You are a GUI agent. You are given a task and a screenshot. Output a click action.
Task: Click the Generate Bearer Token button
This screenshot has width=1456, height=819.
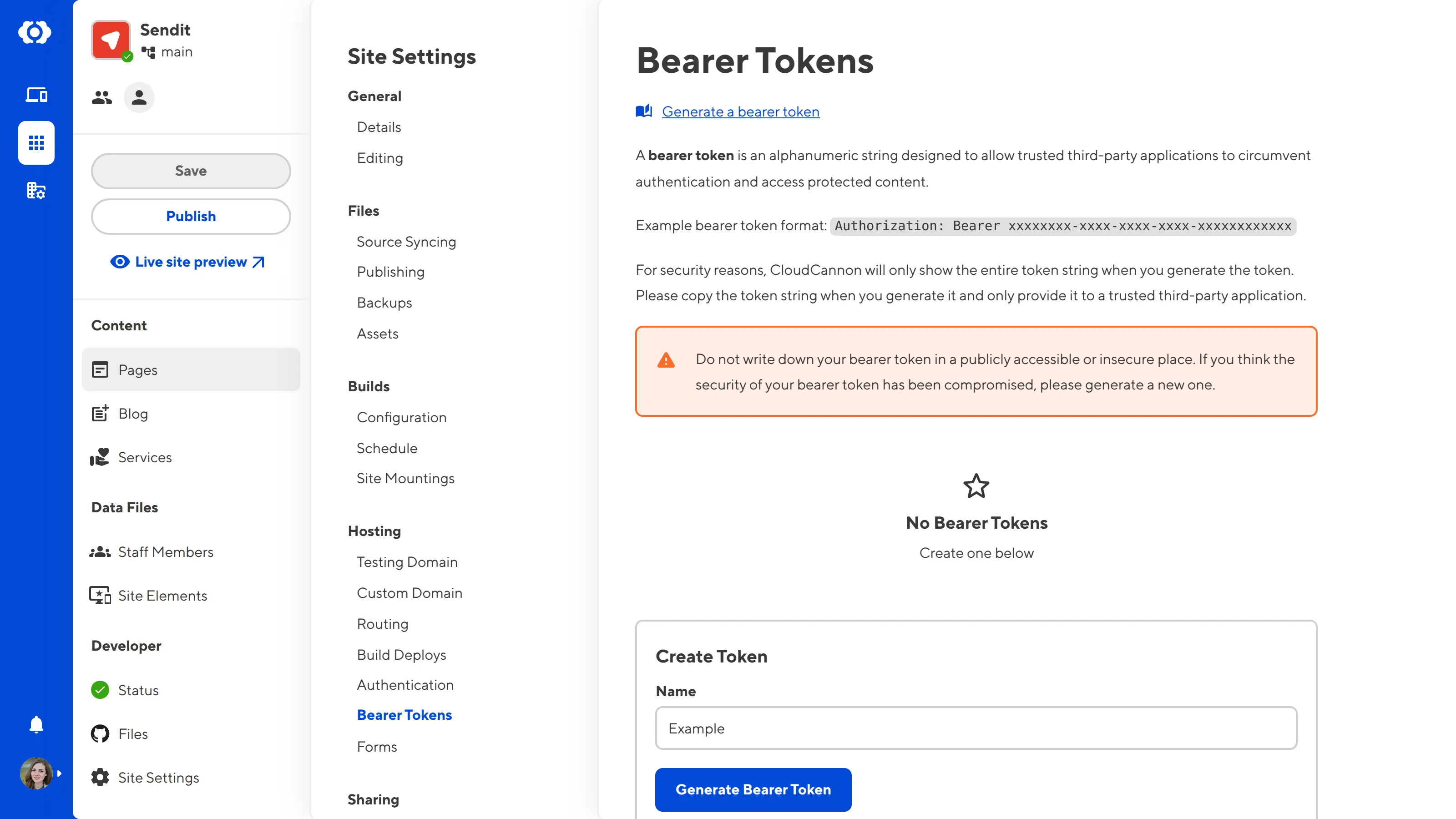click(753, 789)
